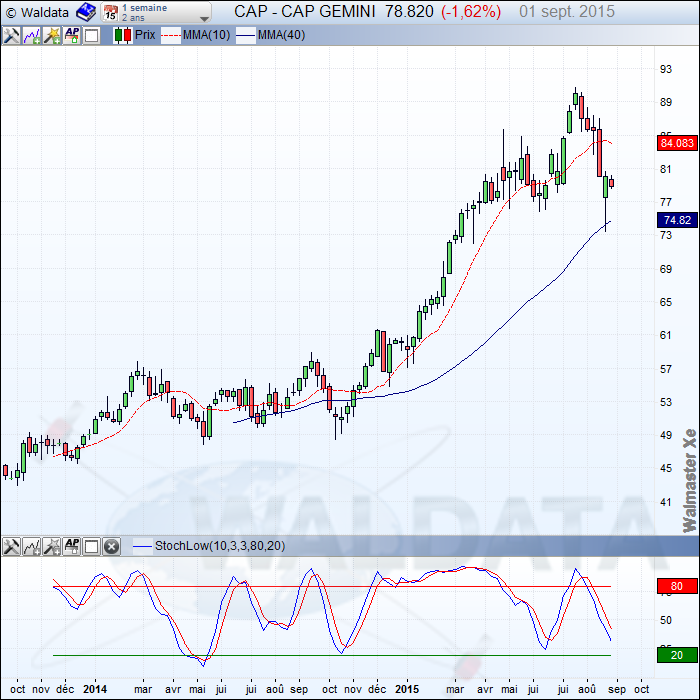Close the StochLow indicator panel

click(112, 546)
